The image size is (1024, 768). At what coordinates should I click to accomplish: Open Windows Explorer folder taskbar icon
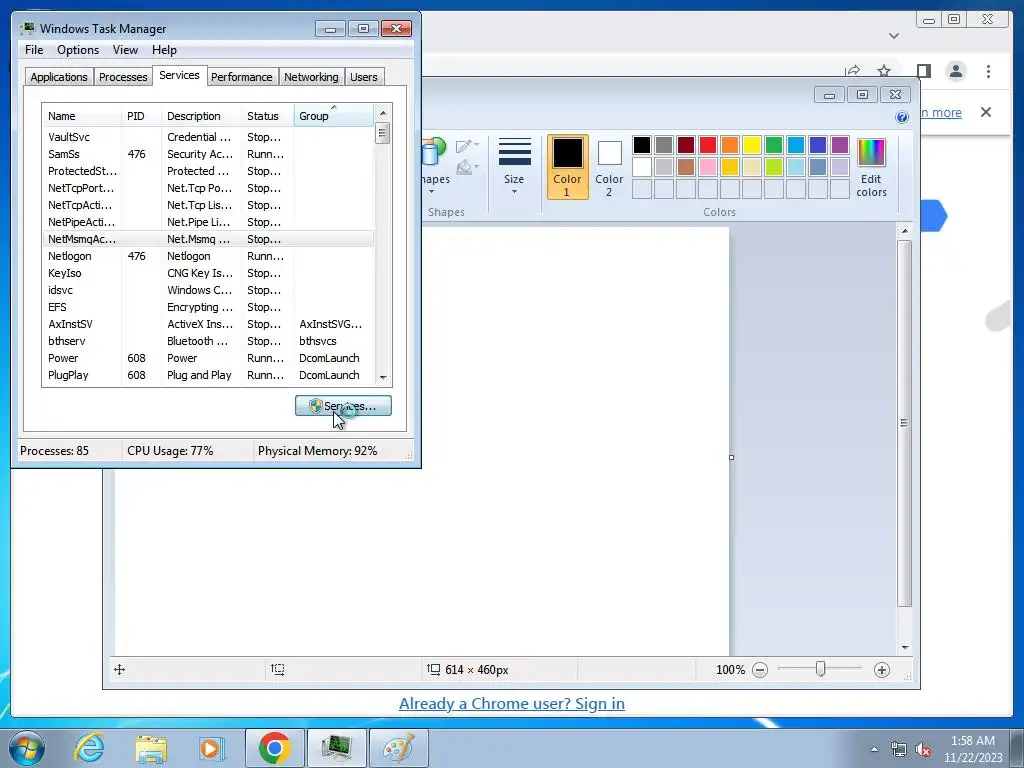[x=151, y=748]
